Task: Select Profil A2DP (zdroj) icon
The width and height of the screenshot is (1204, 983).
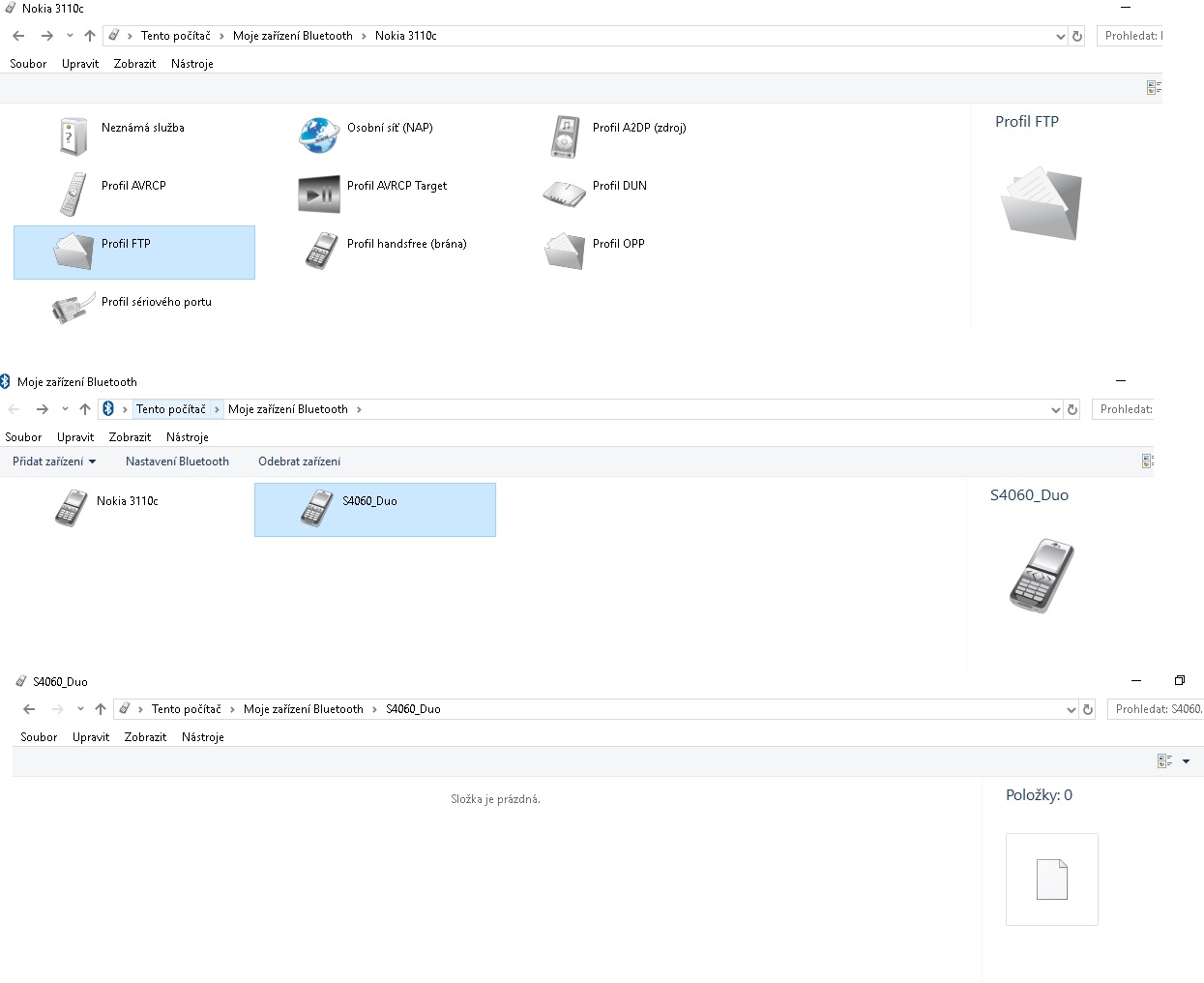Action: pyautogui.click(x=566, y=136)
